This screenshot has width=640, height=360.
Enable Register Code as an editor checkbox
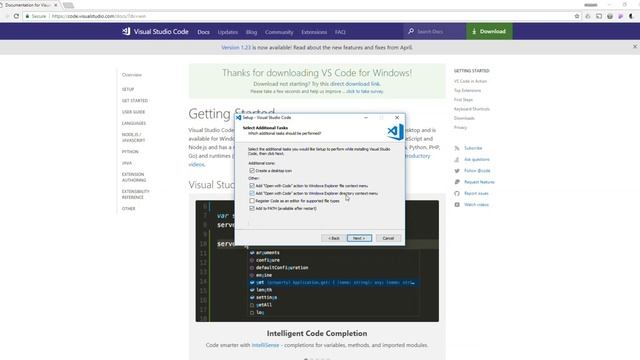click(x=252, y=201)
